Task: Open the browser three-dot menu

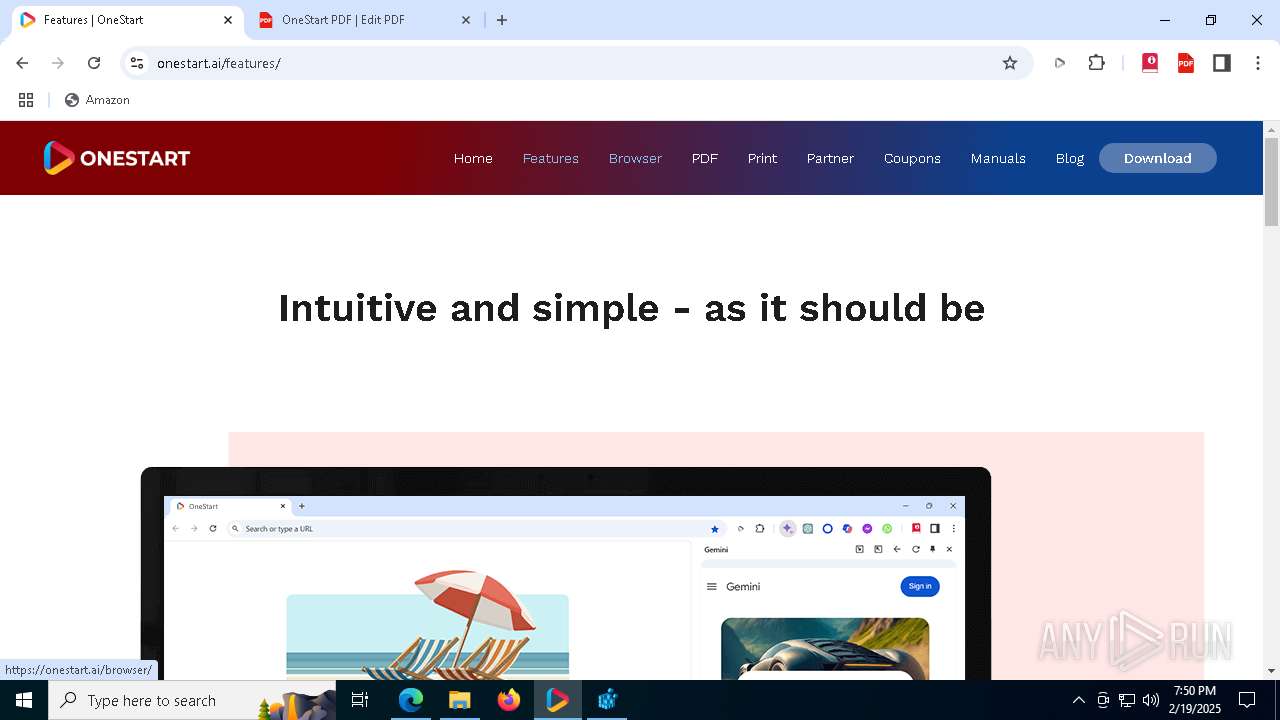Action: tap(1258, 63)
